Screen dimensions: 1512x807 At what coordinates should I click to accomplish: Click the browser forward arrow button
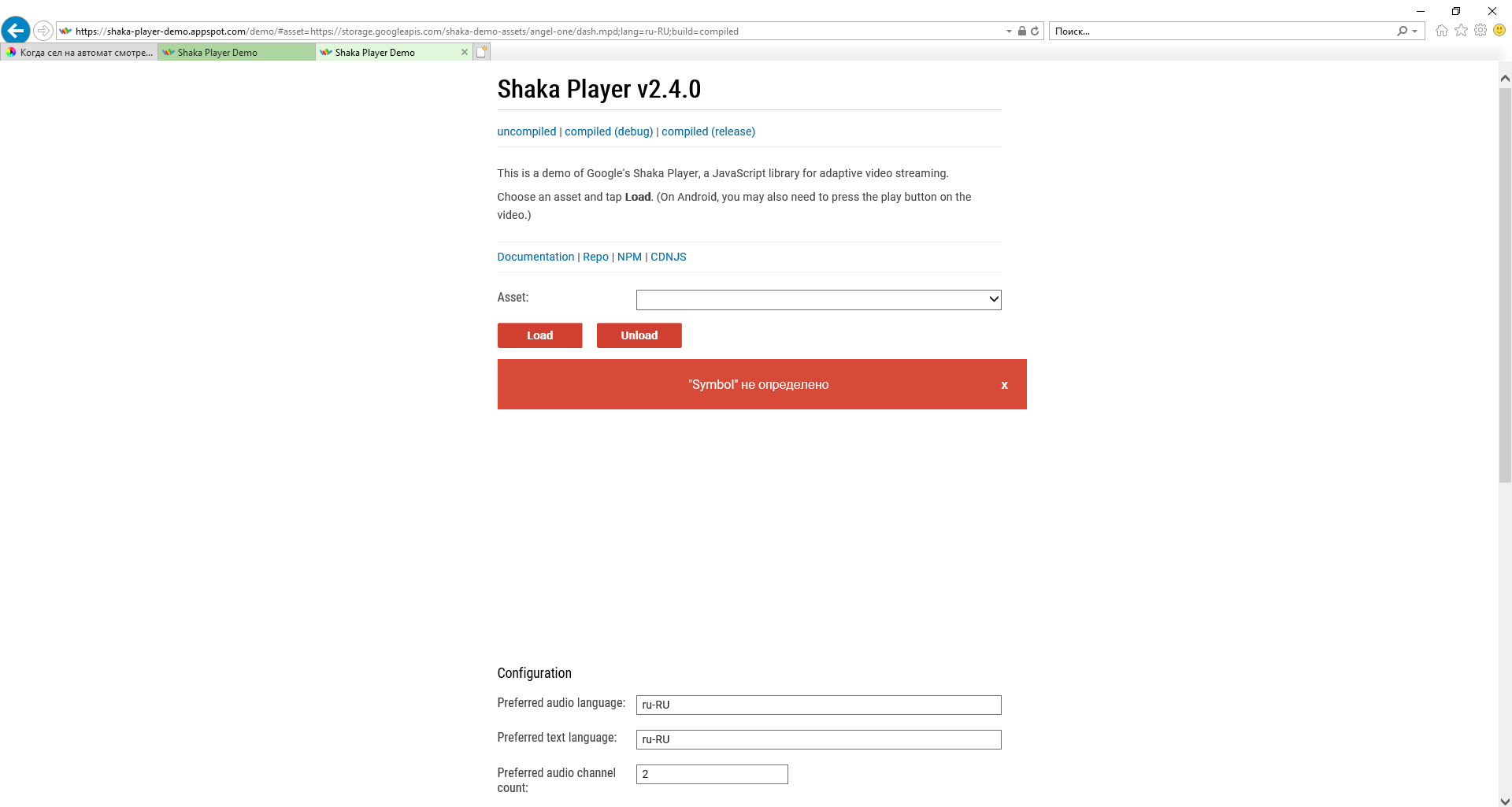click(43, 31)
